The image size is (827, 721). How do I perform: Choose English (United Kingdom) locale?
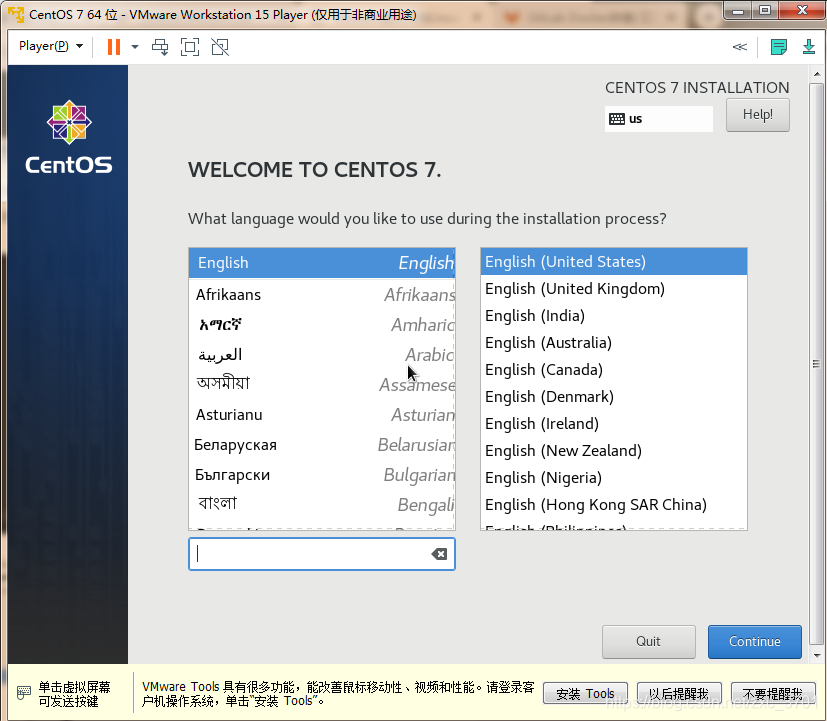pyautogui.click(x=614, y=289)
